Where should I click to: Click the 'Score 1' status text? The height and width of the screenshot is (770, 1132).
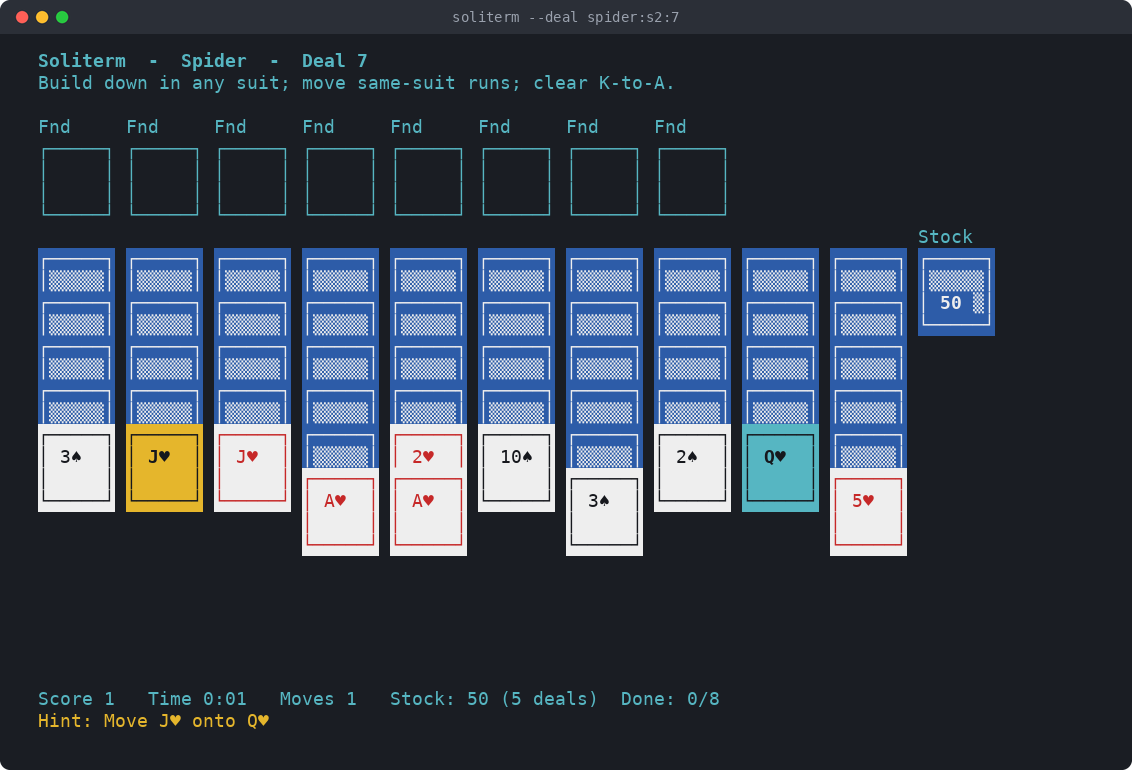76,699
